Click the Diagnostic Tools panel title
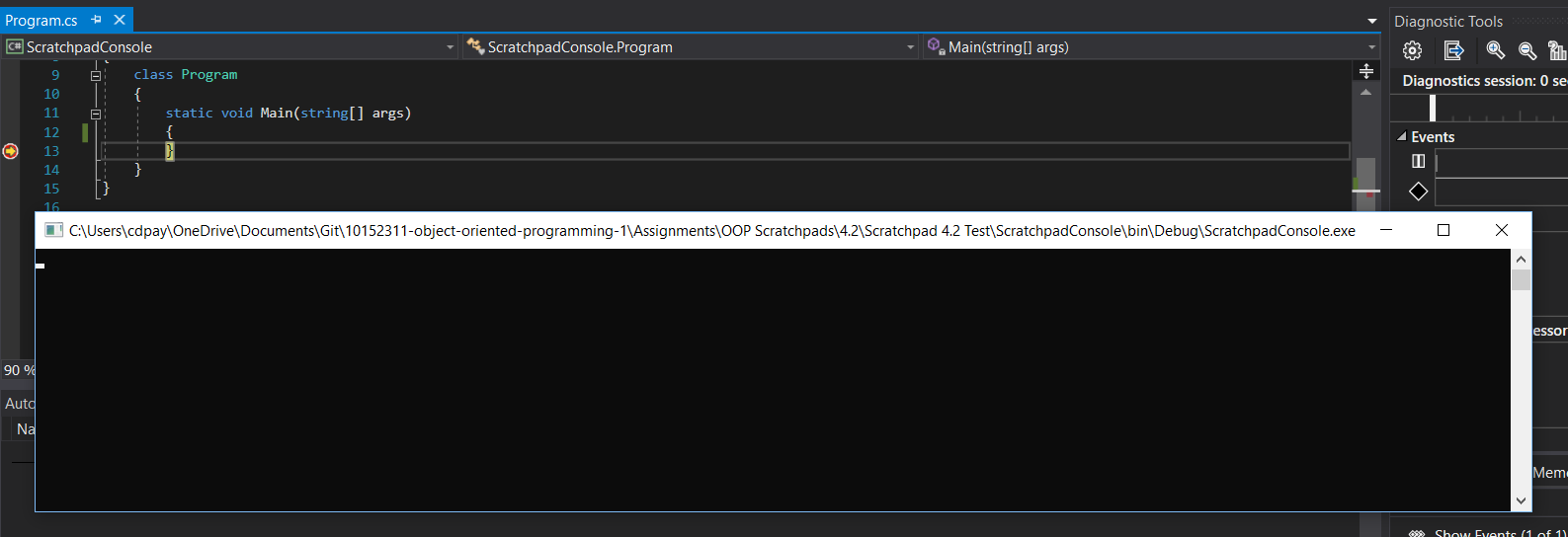The image size is (1568, 537). click(x=1448, y=22)
